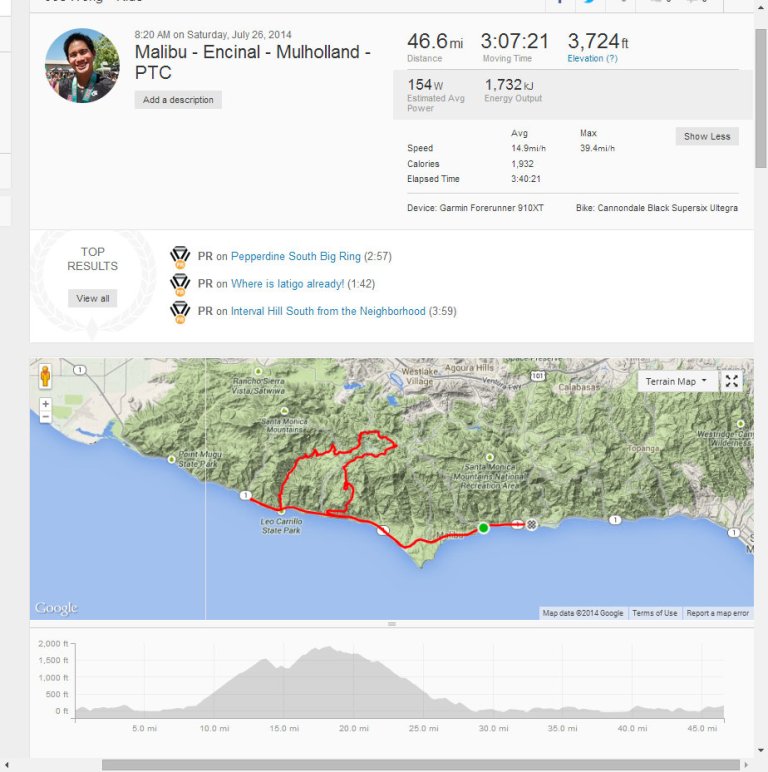This screenshot has width=768, height=772.
Task: Open Where is latigo already! segment
Action: (287, 284)
